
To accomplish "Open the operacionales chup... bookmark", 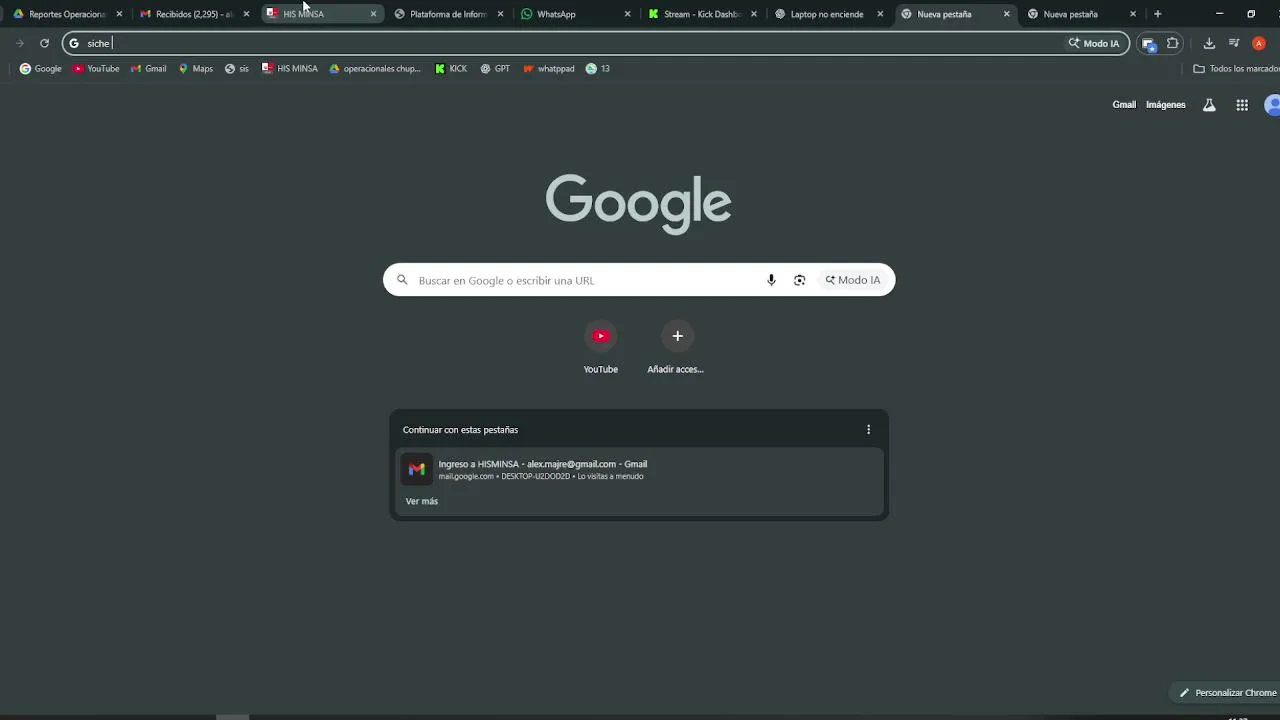I will tap(375, 69).
